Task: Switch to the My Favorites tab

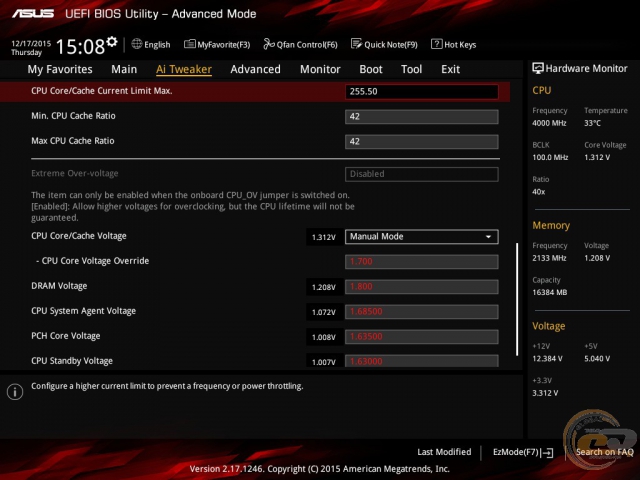Action: (60, 69)
